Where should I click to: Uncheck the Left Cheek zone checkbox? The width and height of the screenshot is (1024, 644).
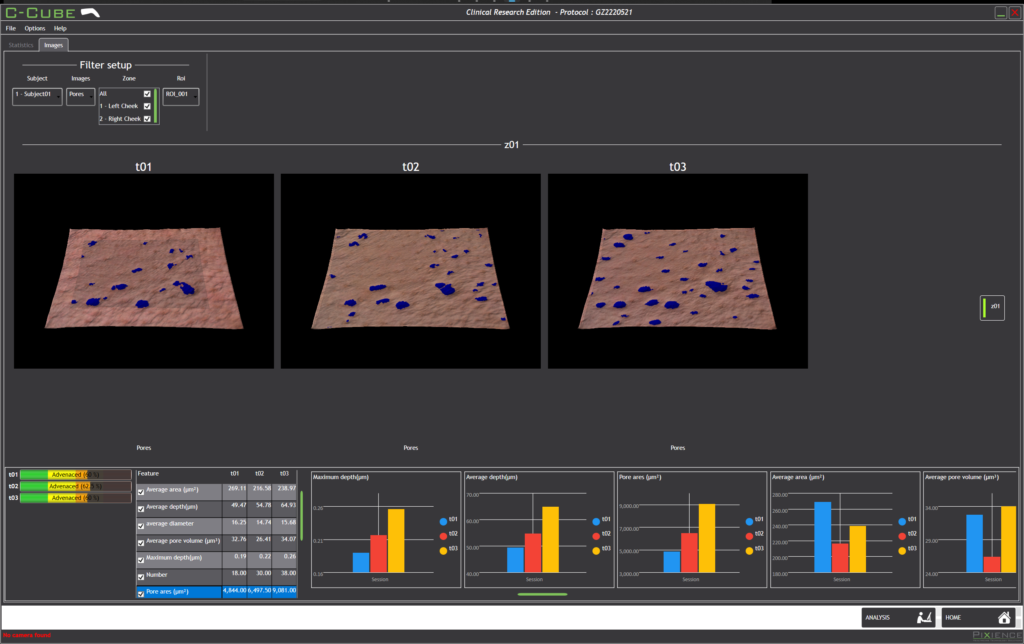point(147,106)
